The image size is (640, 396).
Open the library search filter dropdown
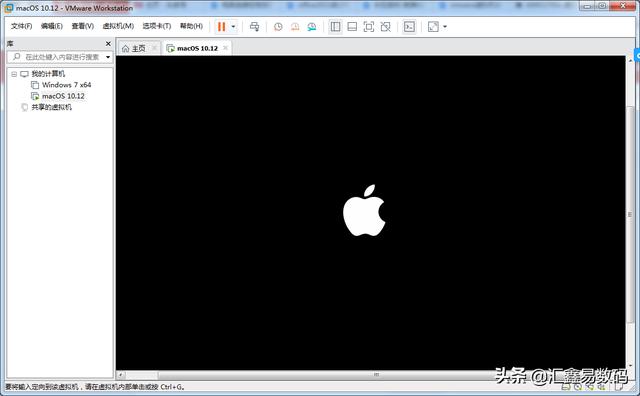click(108, 57)
